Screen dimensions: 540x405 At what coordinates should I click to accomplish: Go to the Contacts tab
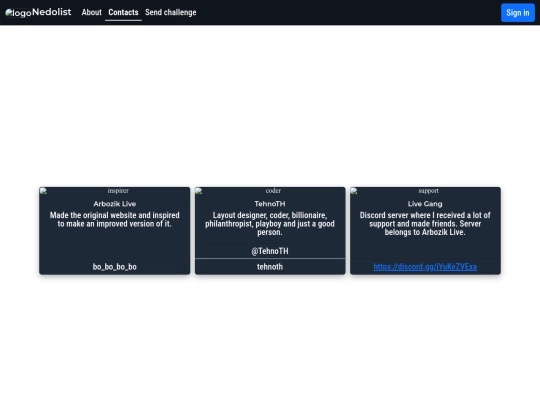(123, 12)
